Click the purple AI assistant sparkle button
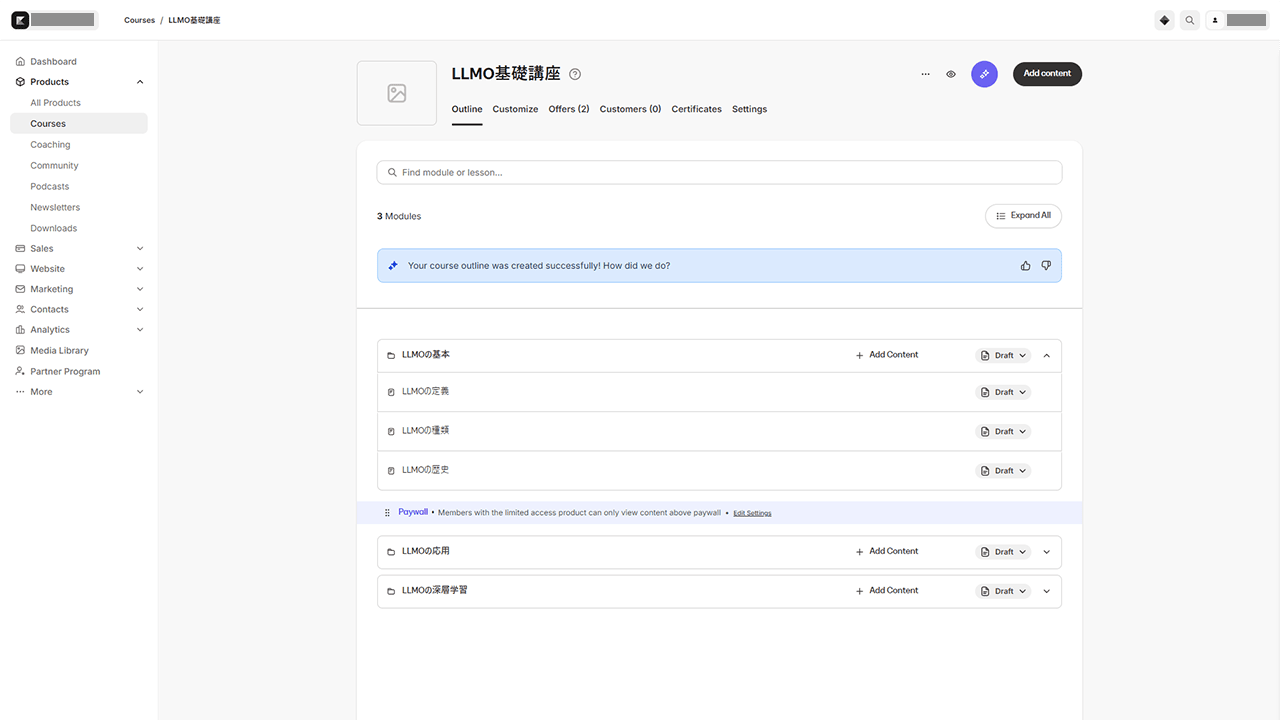 tap(984, 74)
